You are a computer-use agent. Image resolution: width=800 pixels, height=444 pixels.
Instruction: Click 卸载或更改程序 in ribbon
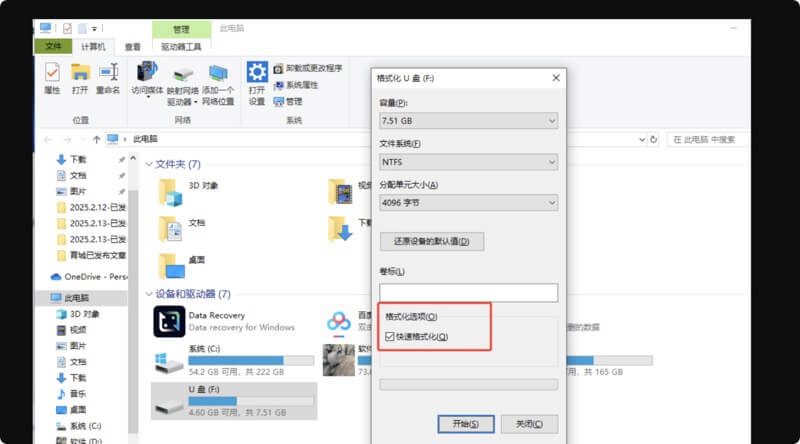coord(308,68)
